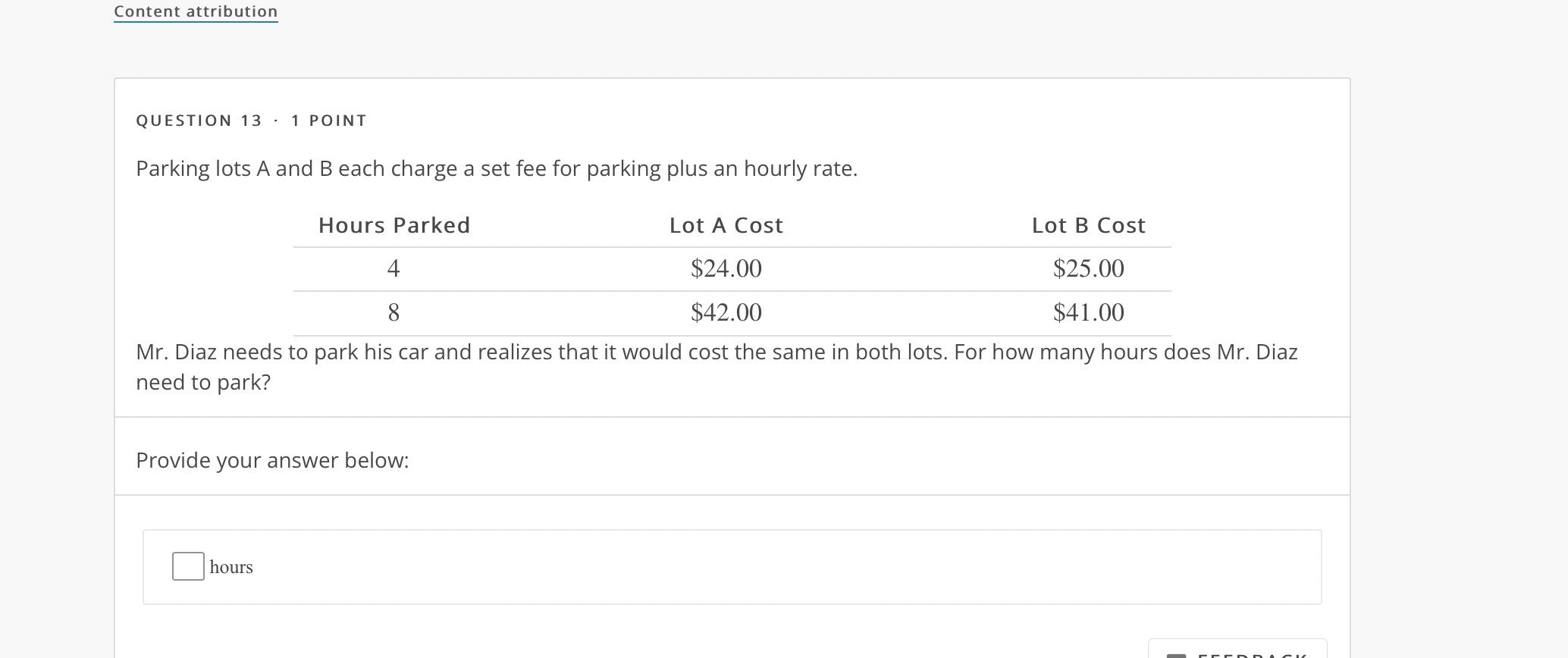
Task: Click the Mr. Diaz question paragraph
Action: [717, 367]
